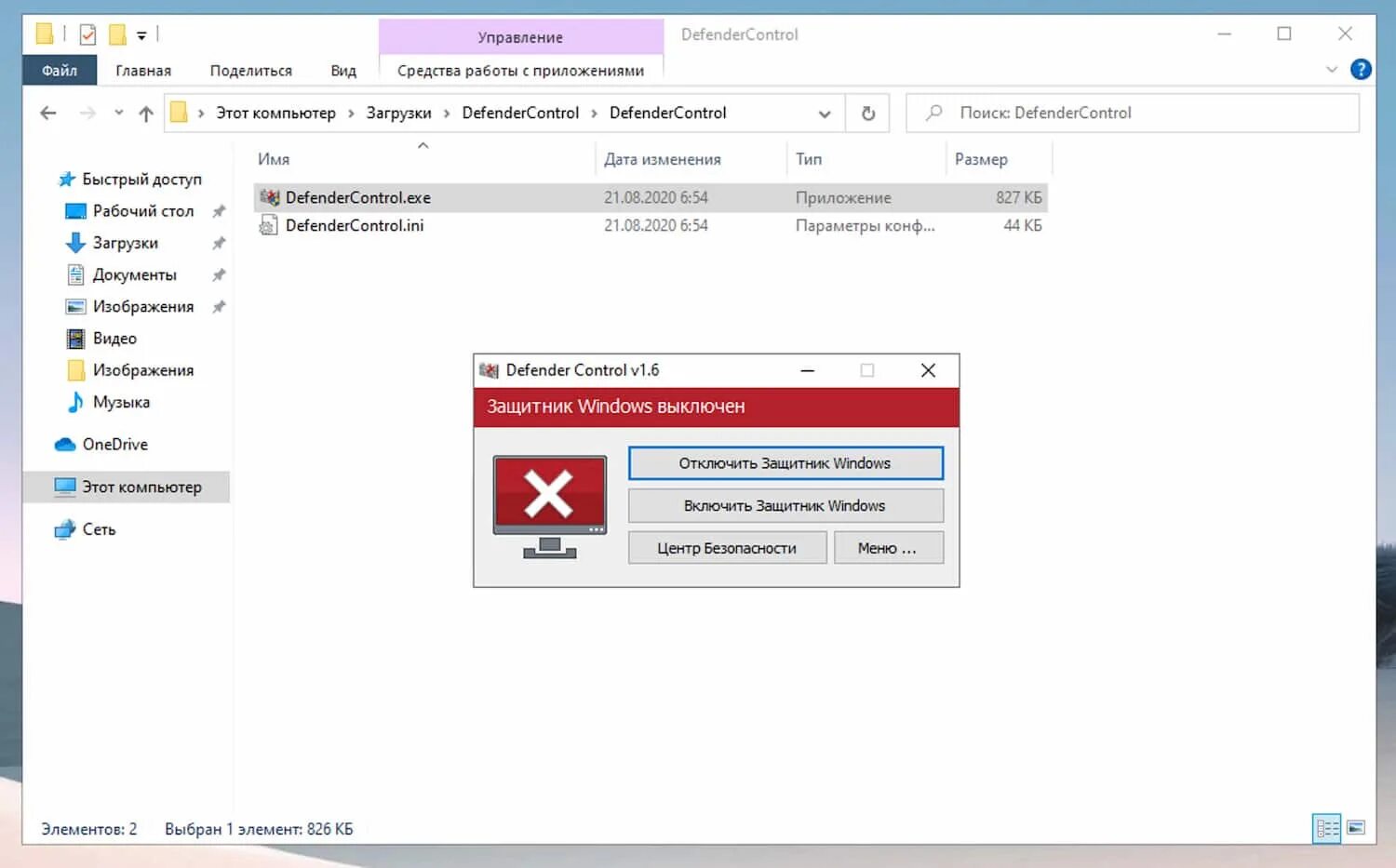Expand the chevron after Этот компьютер in the breadcrumb

tap(351, 114)
